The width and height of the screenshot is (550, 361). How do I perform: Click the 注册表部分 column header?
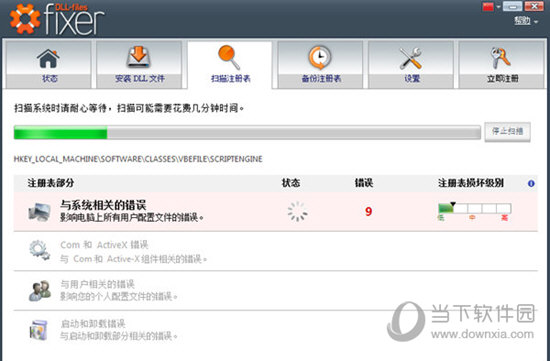coord(51,183)
